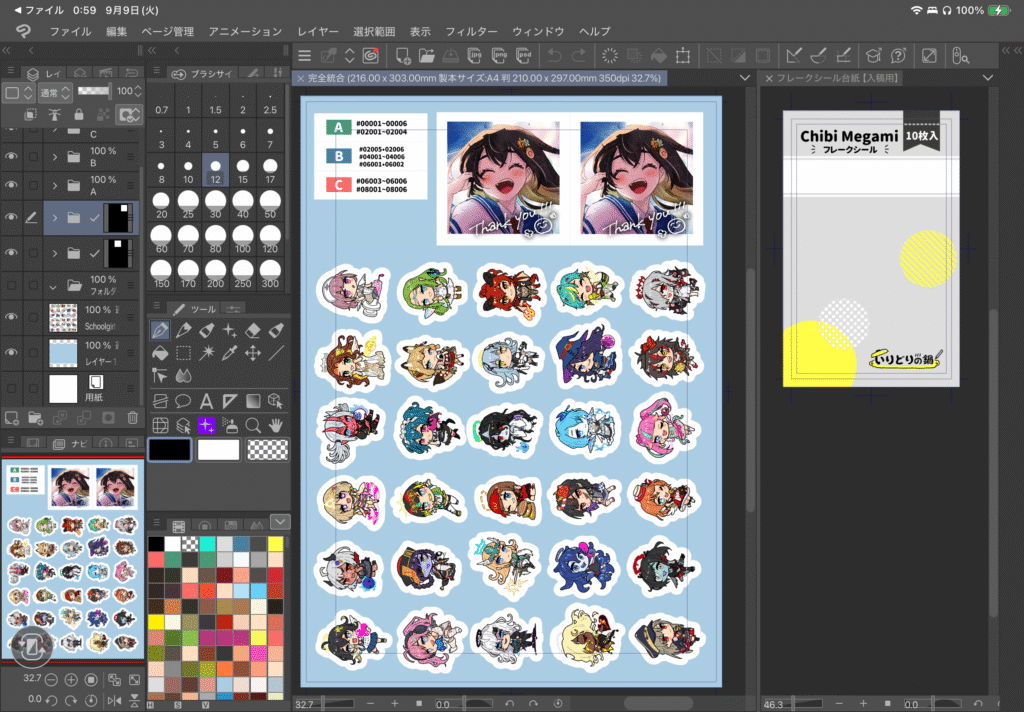Select the Auto select magic wand tool
Image resolution: width=1024 pixels, height=712 pixels.
pos(206,353)
